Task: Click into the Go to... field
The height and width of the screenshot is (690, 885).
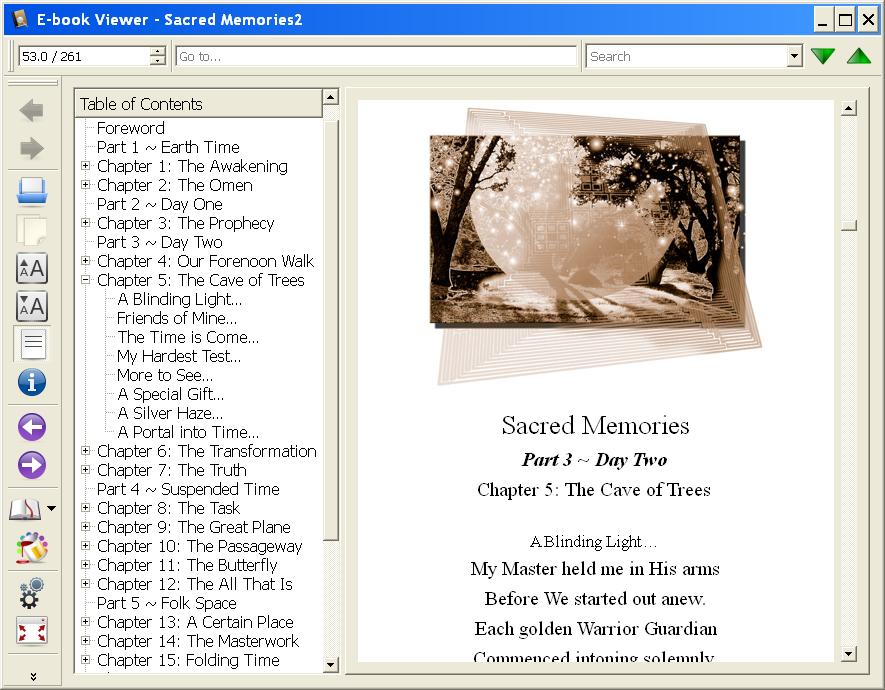Action: (x=376, y=56)
